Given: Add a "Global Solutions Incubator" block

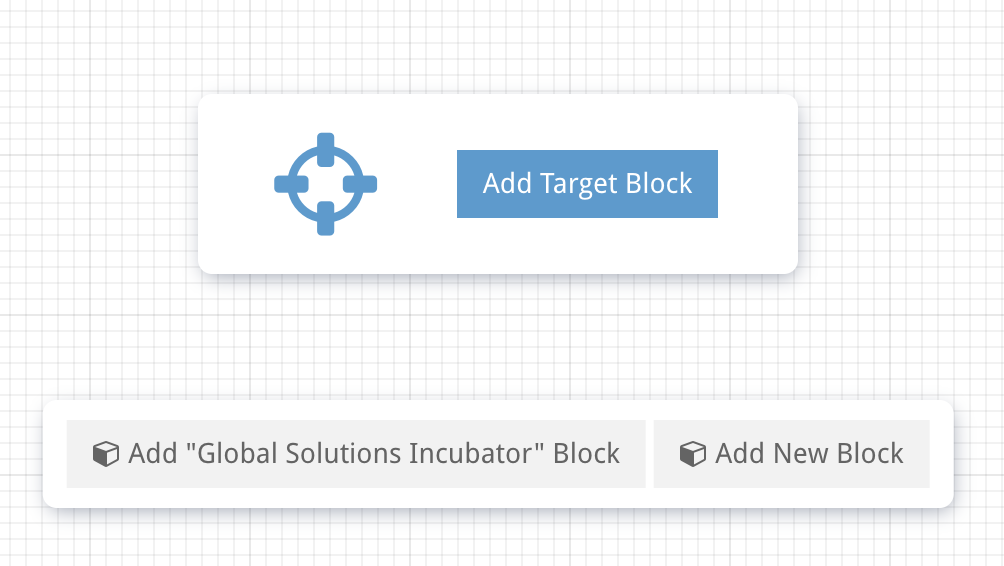Looking at the screenshot, I should click(x=356, y=454).
